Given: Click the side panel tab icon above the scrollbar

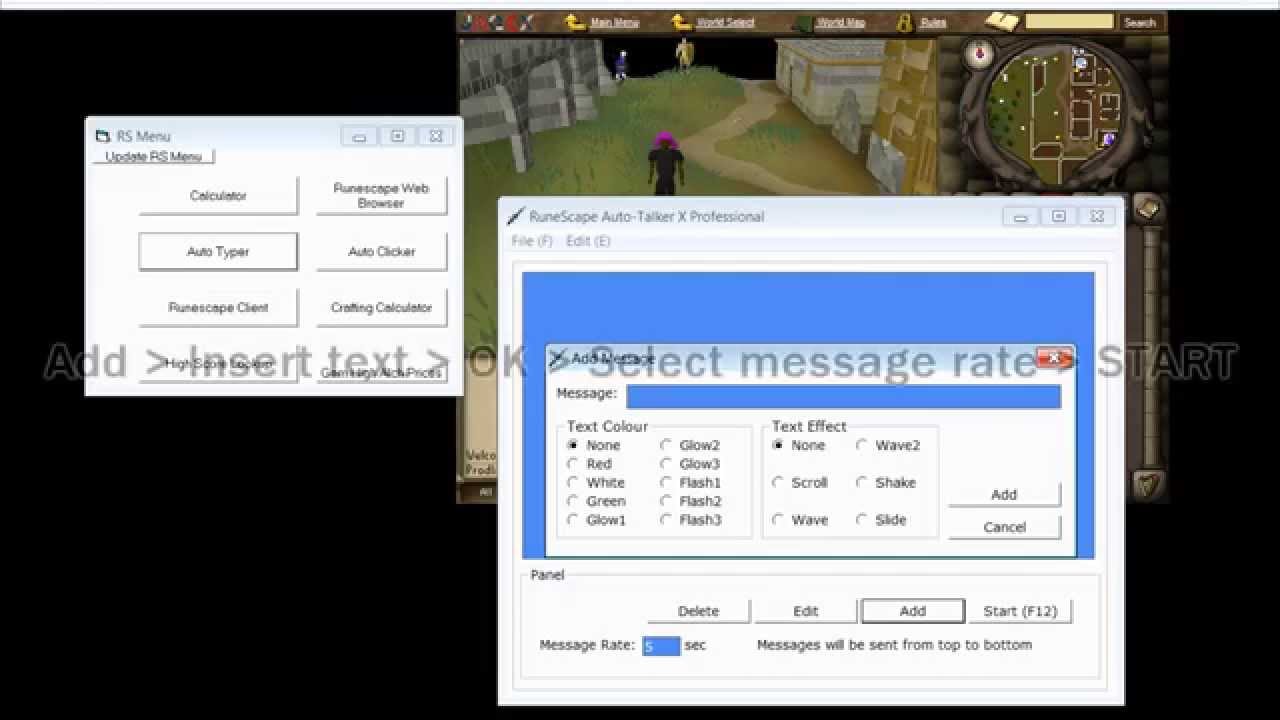Looking at the screenshot, I should [x=1148, y=208].
